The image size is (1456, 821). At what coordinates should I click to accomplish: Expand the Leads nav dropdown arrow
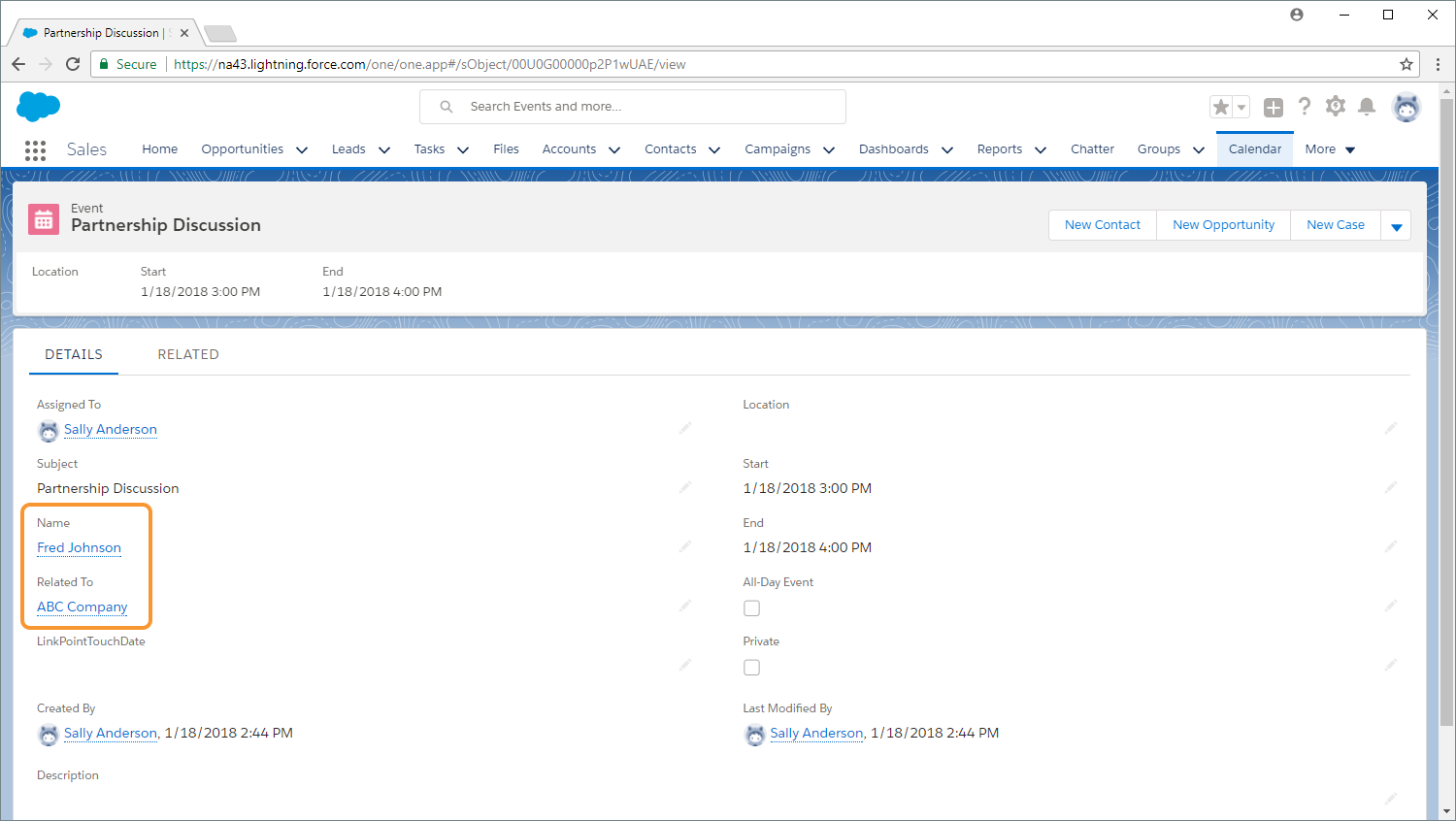[x=384, y=150]
